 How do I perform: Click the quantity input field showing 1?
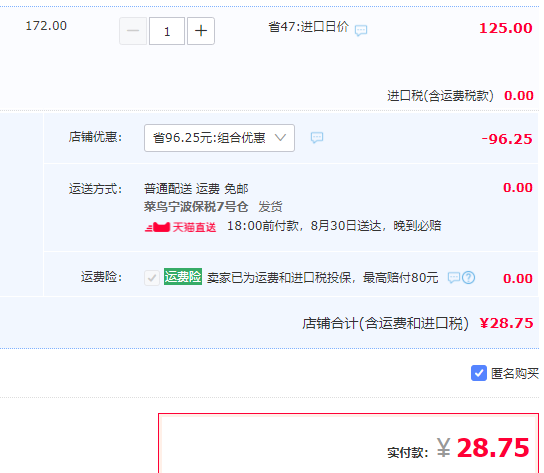[167, 31]
